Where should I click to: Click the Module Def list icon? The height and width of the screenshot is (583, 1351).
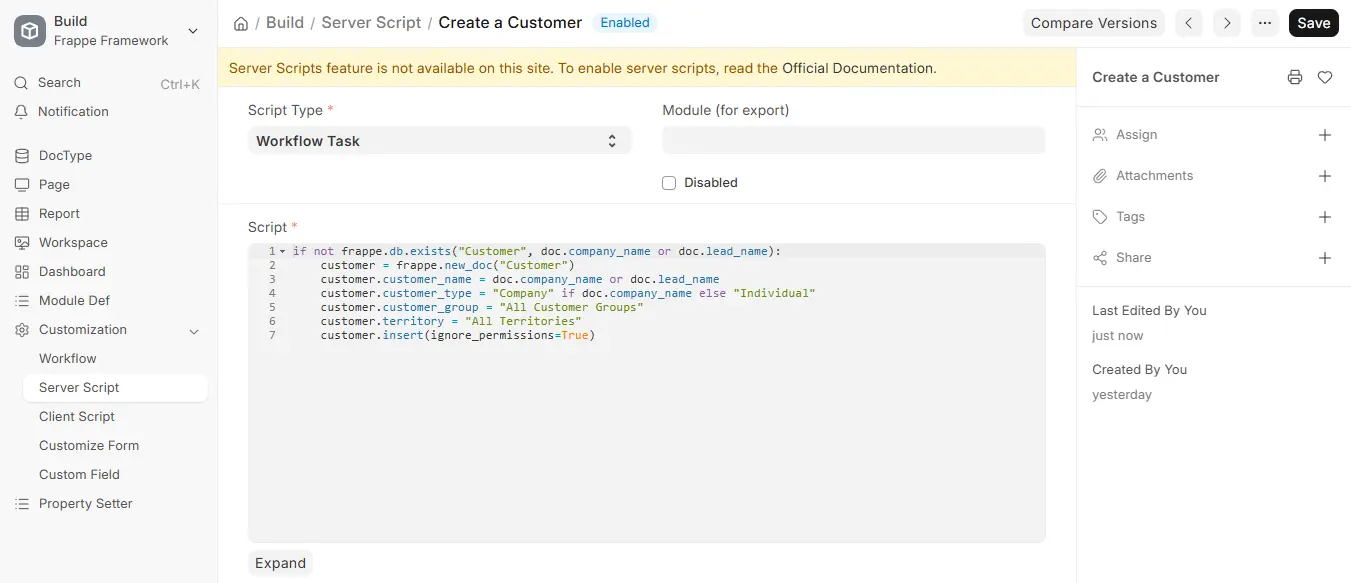pos(22,301)
